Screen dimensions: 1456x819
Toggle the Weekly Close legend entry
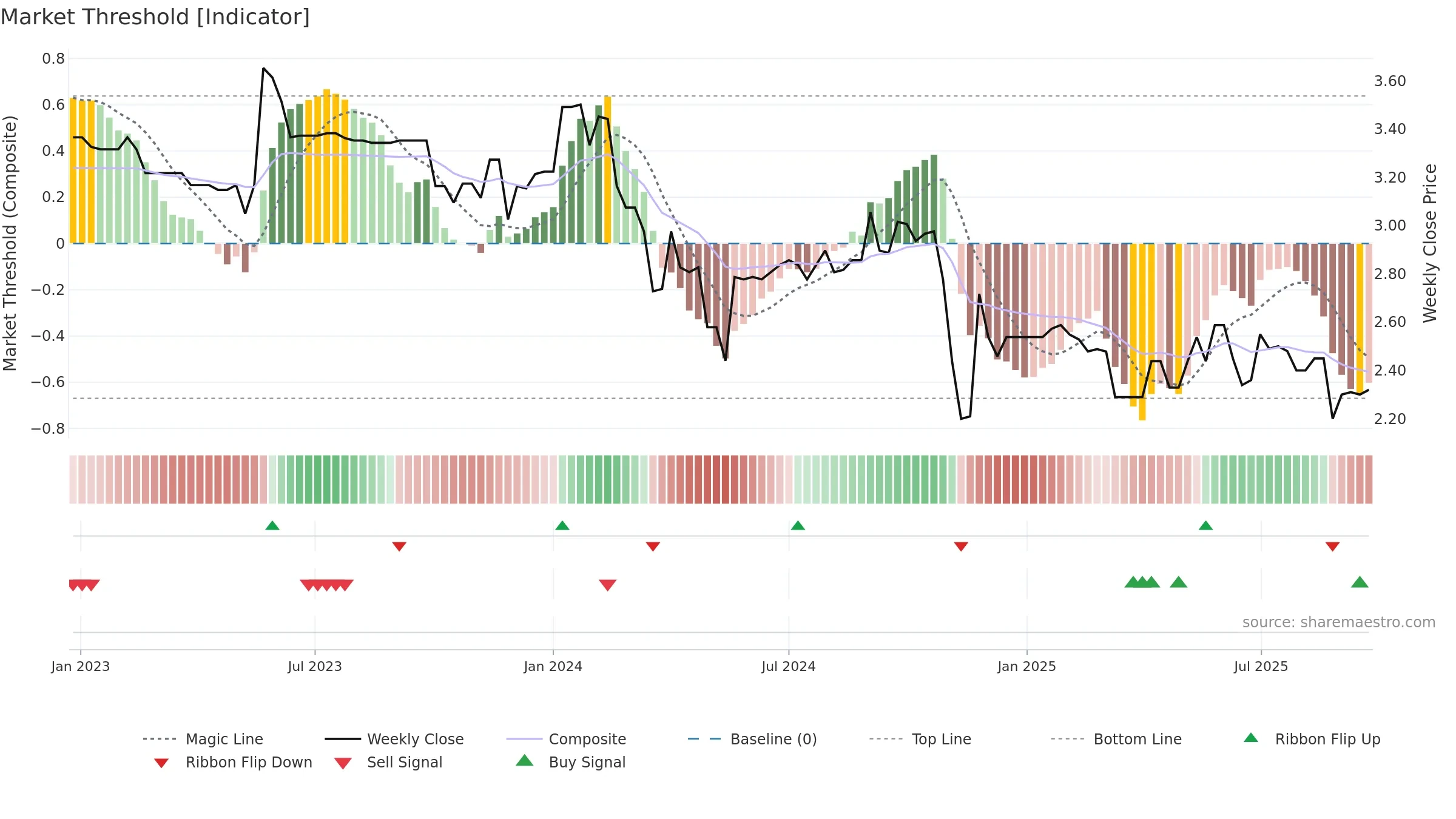point(394,739)
